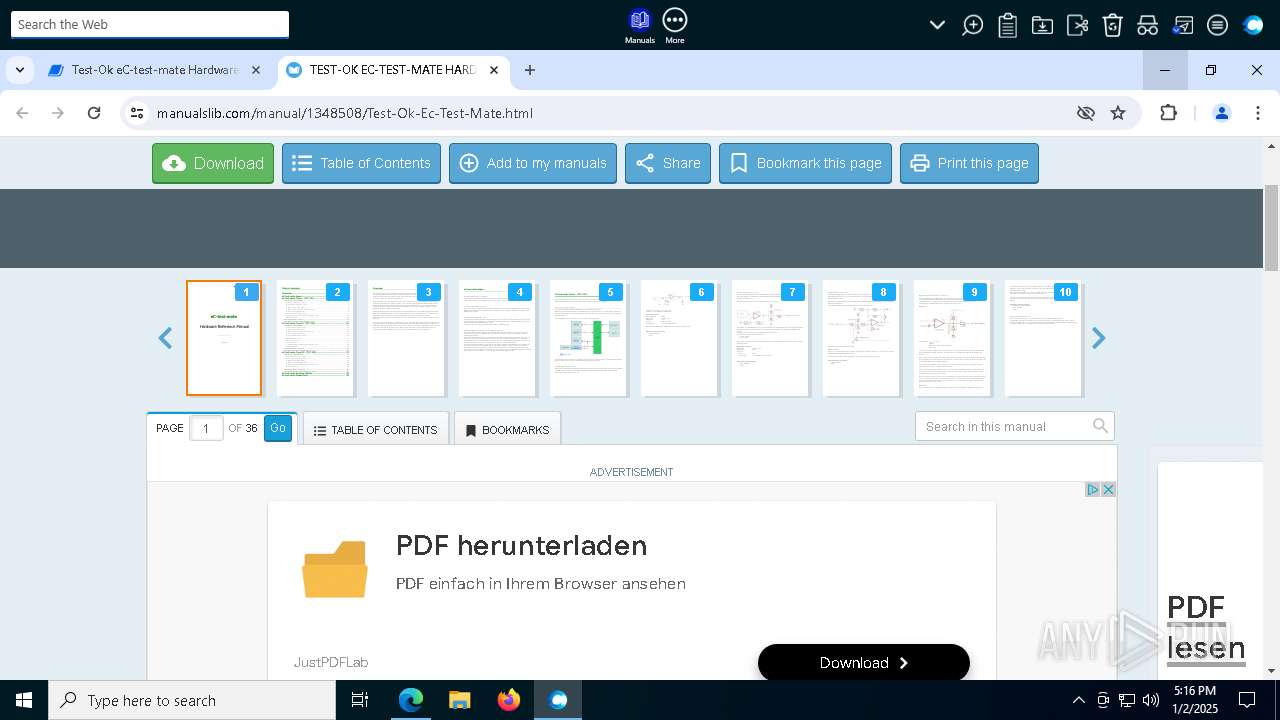Open File Explorer from the taskbar
The width and height of the screenshot is (1280, 720).
point(460,700)
